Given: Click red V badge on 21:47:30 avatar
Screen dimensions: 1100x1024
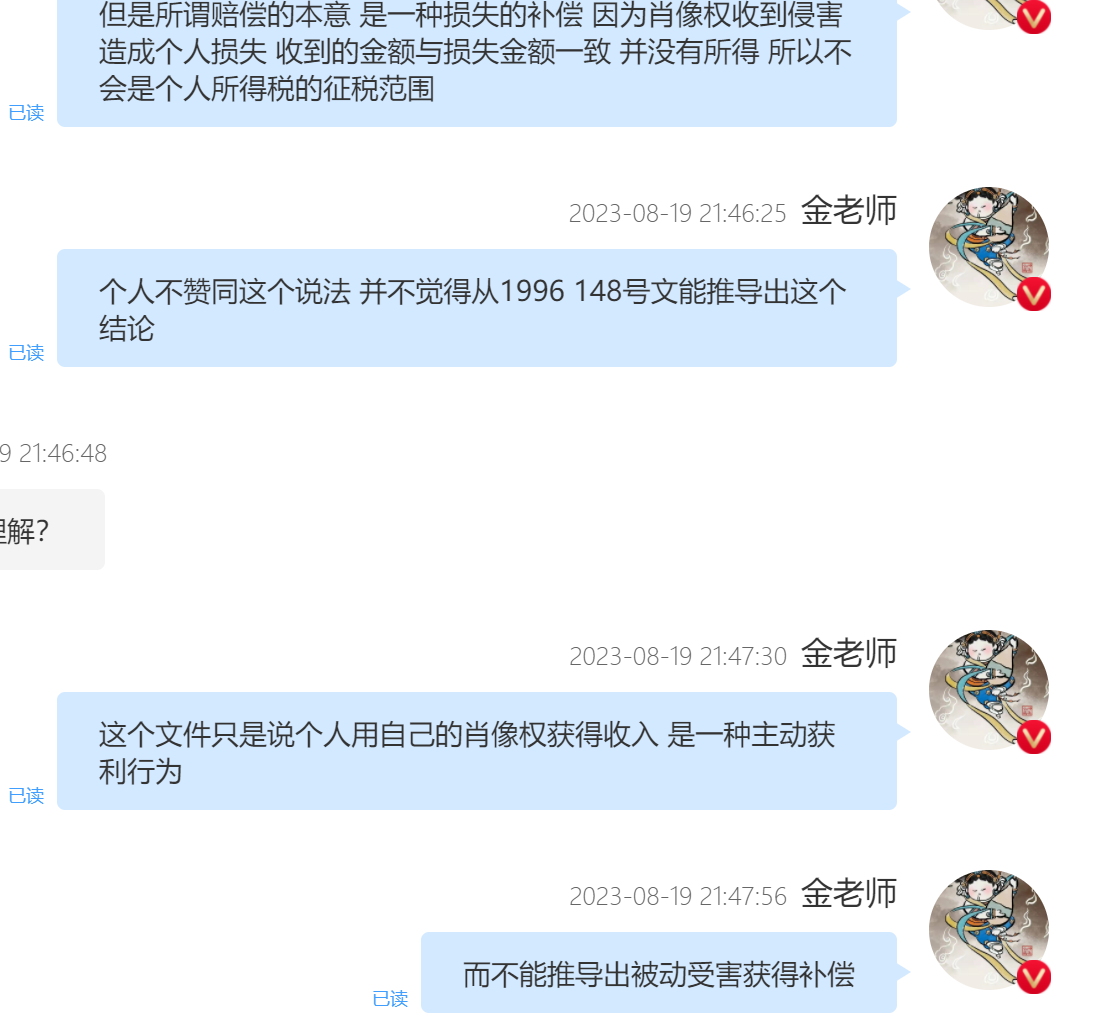Looking at the screenshot, I should (x=1034, y=737).
